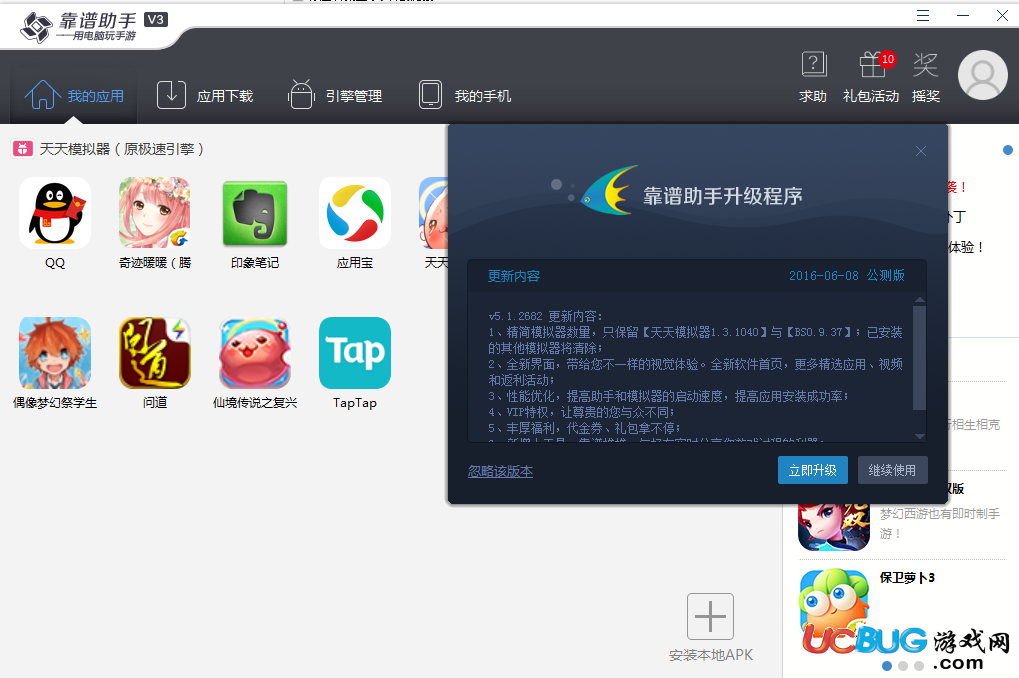This screenshot has width=1019, height=678.
Task: Click update notes scrollbar up arrow
Action: coord(920,300)
